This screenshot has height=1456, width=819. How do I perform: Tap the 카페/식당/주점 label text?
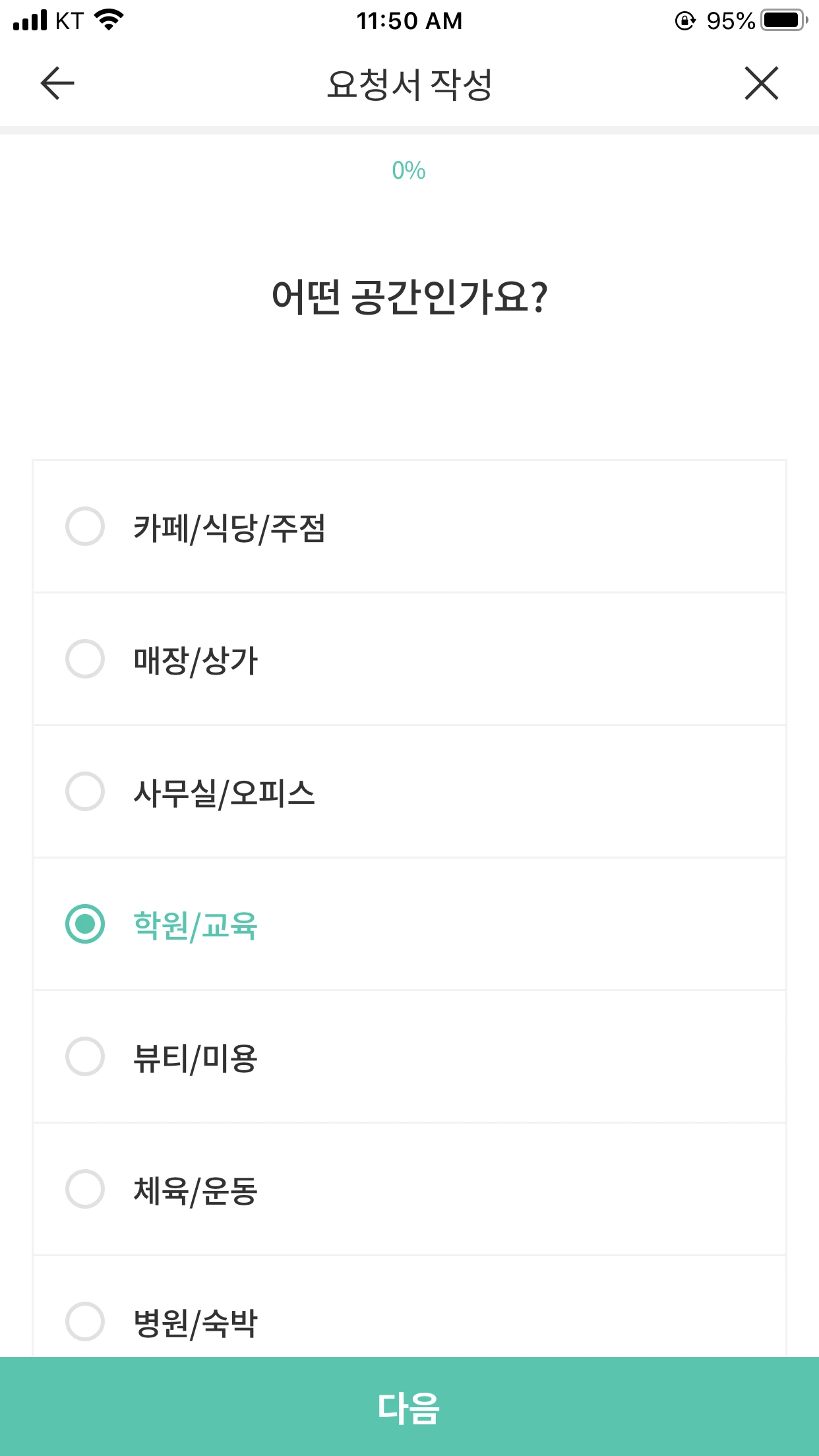(229, 528)
